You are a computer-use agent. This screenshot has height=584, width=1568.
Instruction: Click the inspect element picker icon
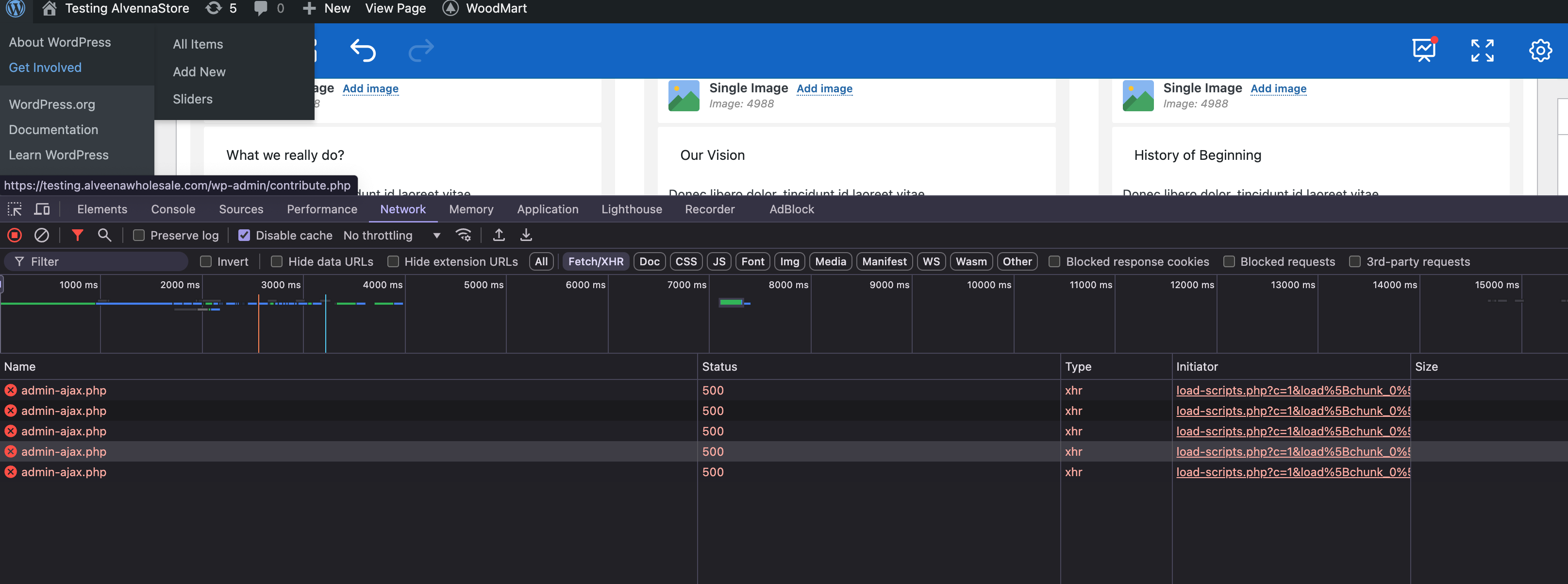[x=15, y=209]
